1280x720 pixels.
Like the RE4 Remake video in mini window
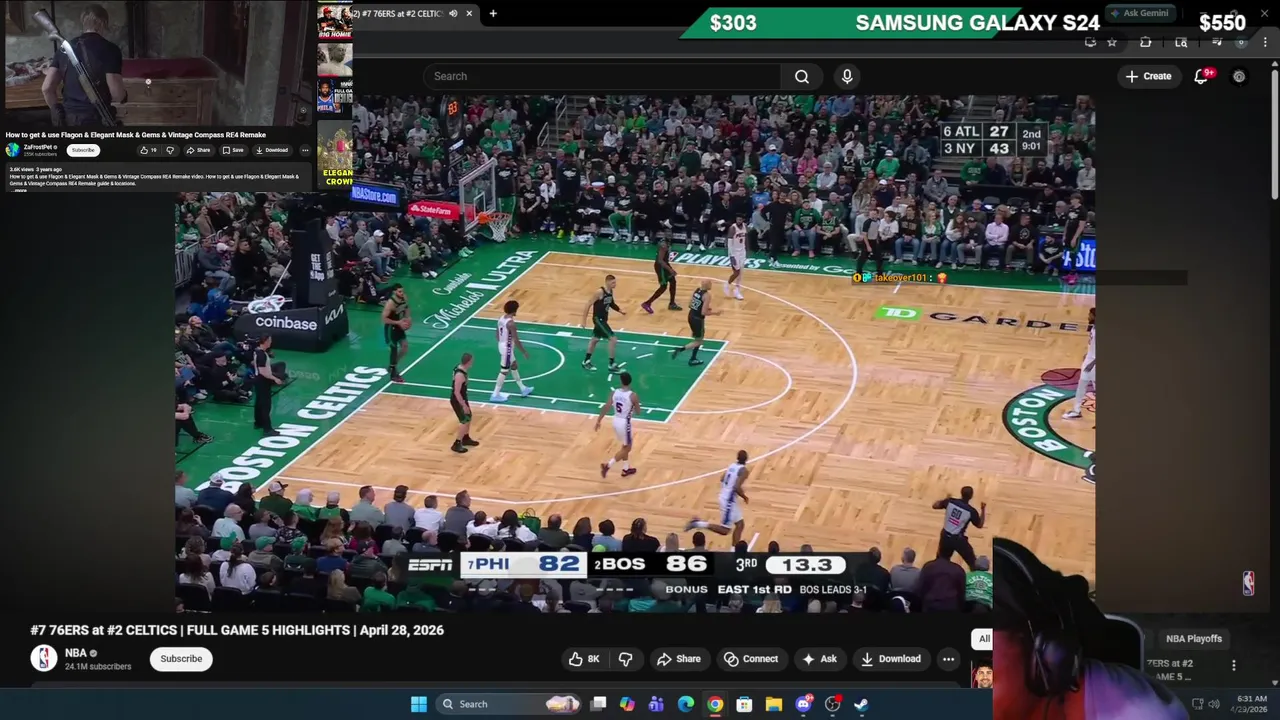(x=147, y=150)
